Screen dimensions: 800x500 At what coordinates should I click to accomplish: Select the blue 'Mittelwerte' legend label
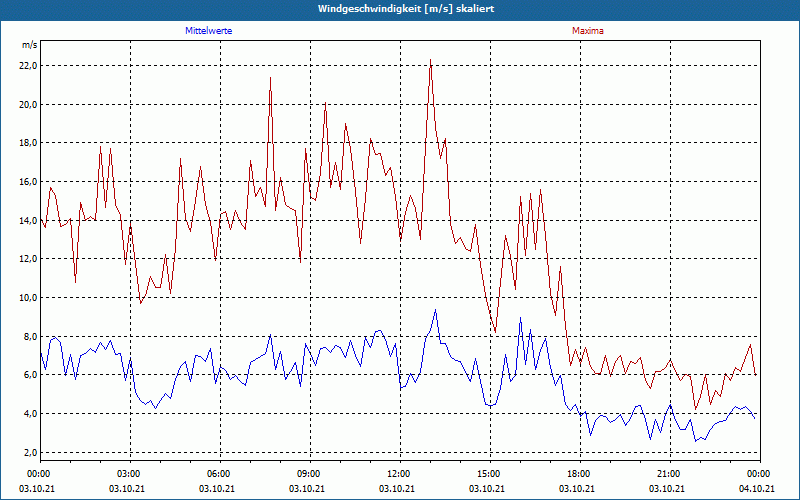click(209, 31)
